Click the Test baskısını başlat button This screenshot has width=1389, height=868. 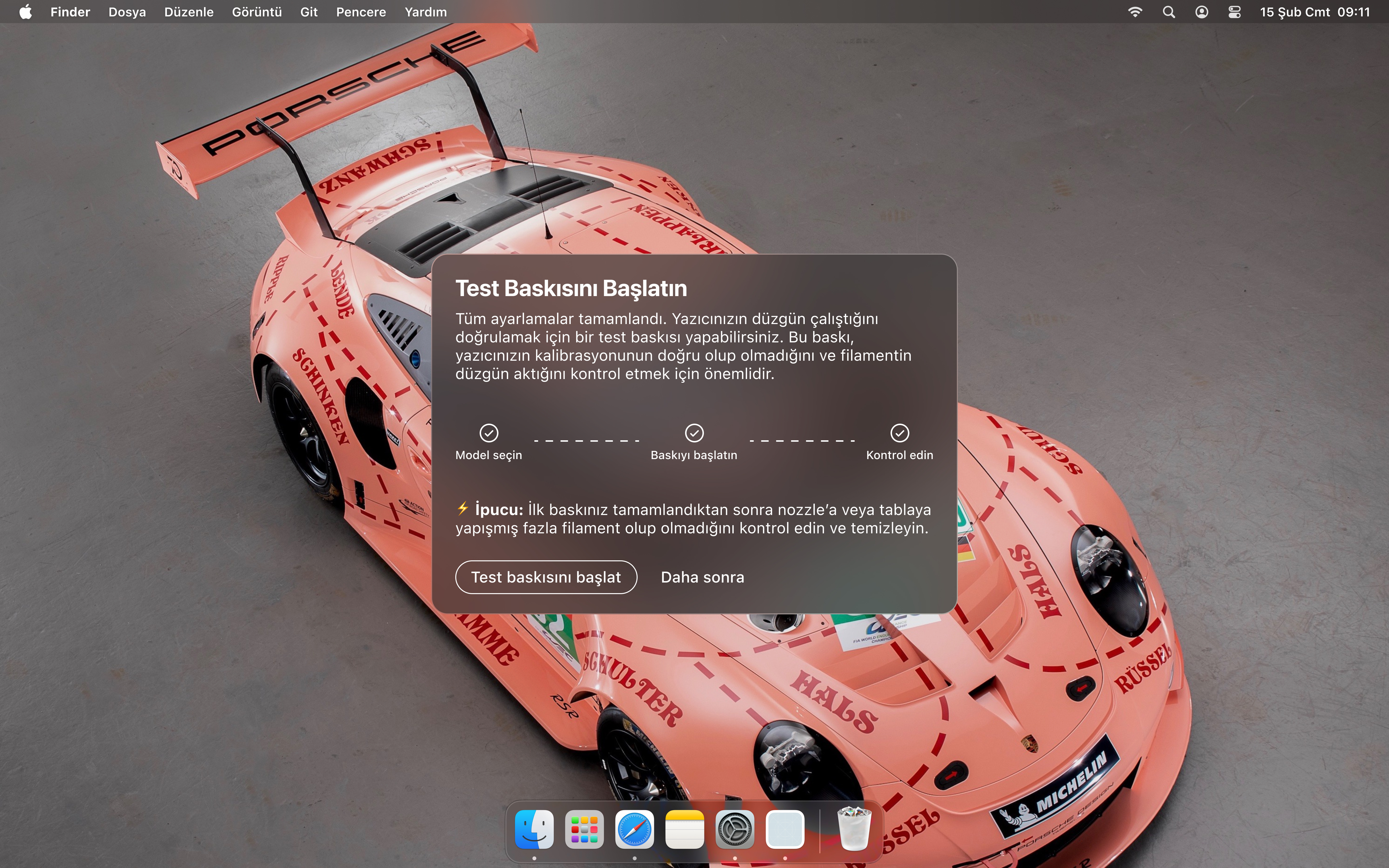pos(546,577)
